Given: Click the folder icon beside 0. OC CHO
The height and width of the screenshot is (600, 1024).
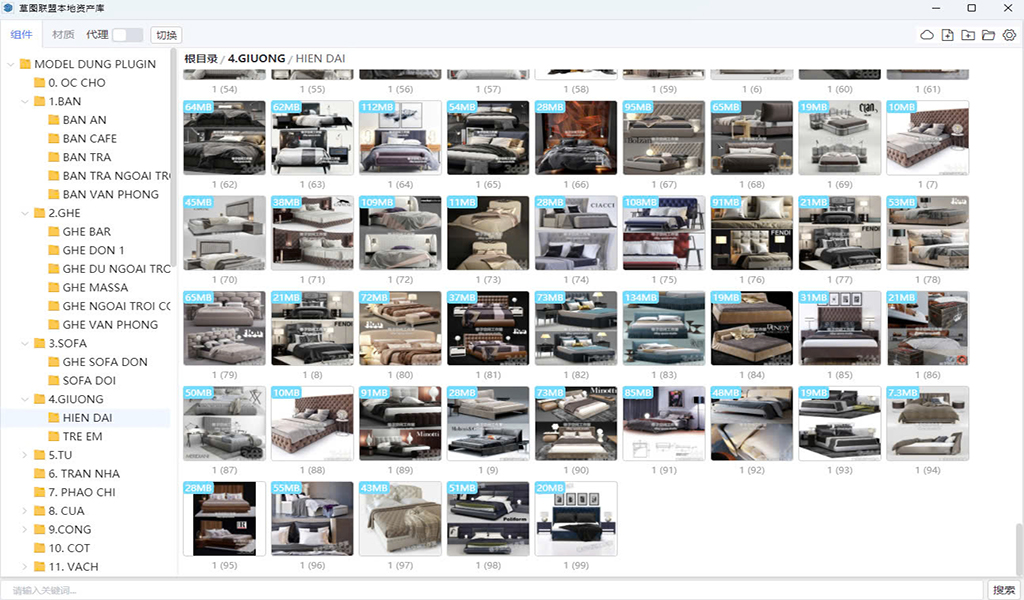Looking at the screenshot, I should click(x=40, y=83).
